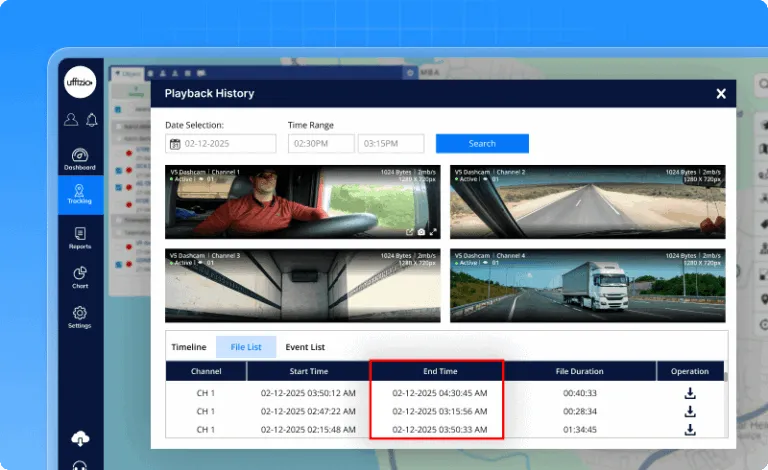Download the 01:34:45 duration recording

[690, 430]
